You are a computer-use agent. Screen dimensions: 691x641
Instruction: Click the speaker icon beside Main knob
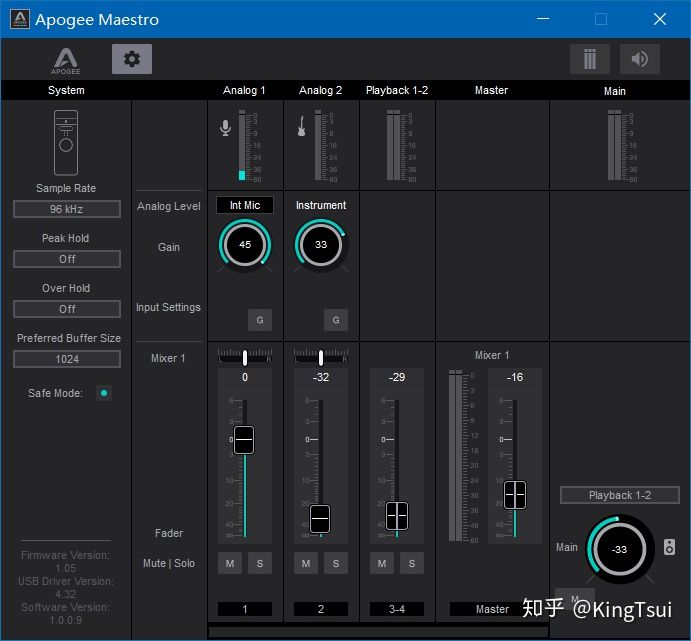(669, 547)
